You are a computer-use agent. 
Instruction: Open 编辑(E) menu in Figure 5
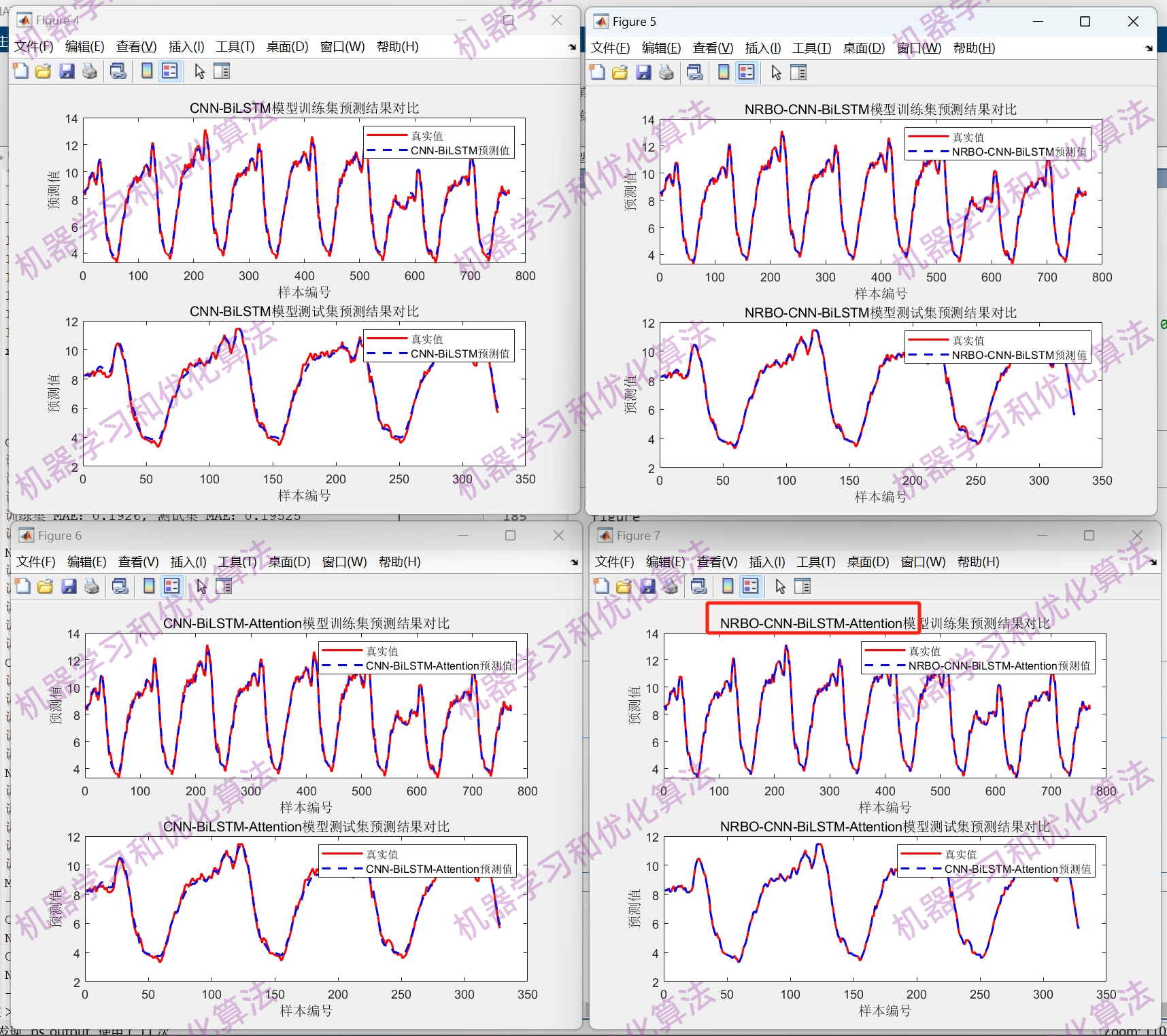(661, 48)
